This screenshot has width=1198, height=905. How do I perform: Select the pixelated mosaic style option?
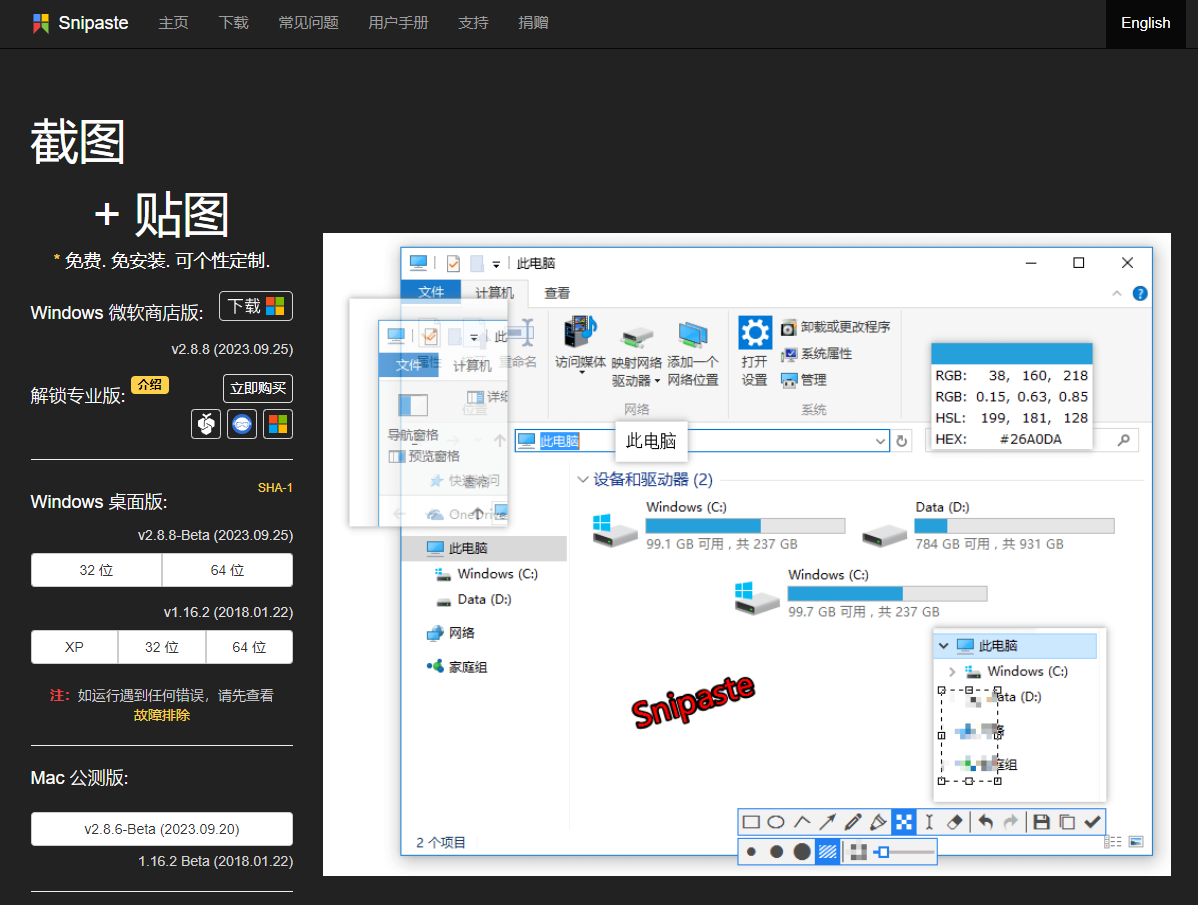point(859,852)
